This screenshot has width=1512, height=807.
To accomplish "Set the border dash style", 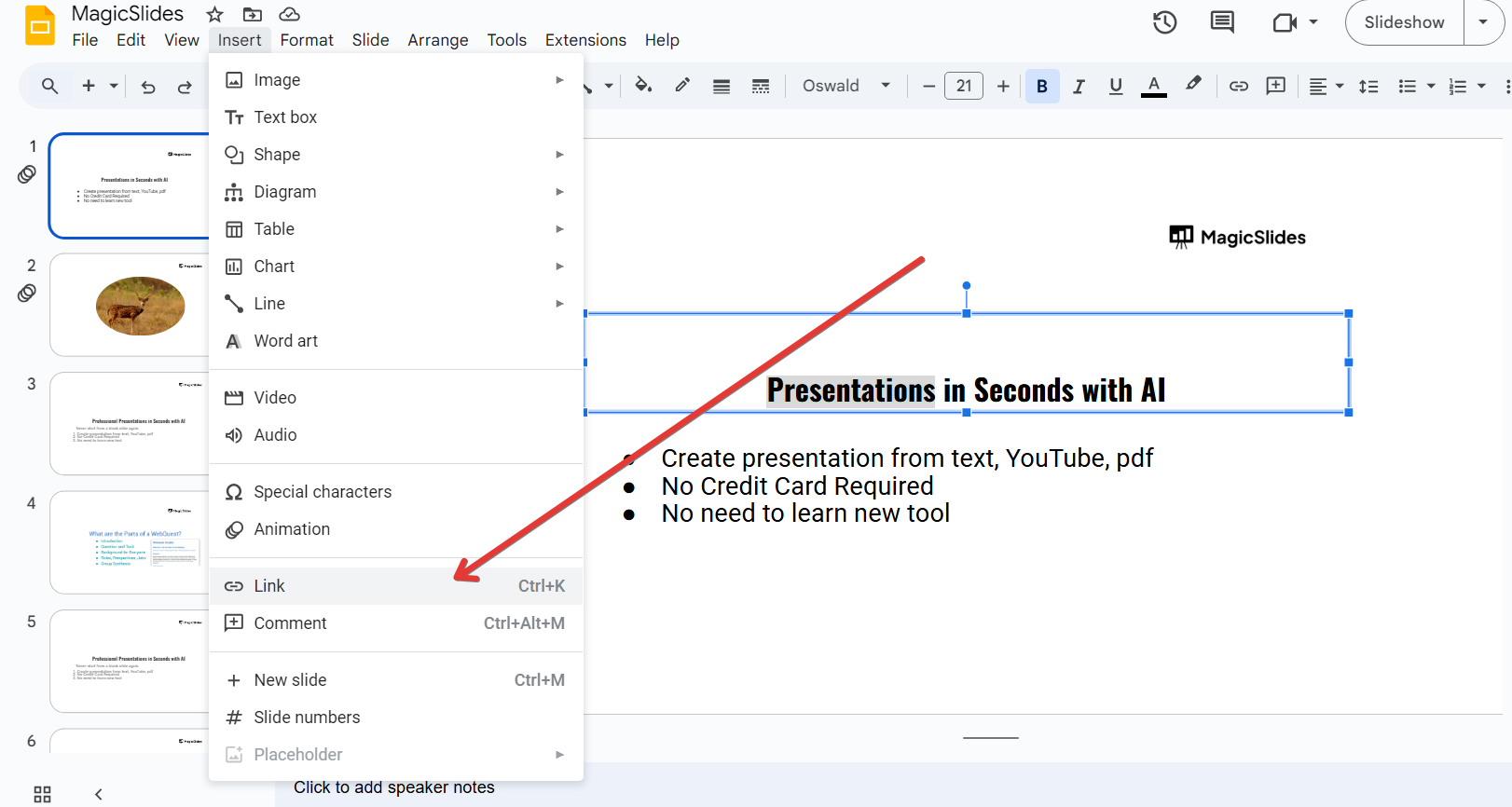I will coord(761,87).
